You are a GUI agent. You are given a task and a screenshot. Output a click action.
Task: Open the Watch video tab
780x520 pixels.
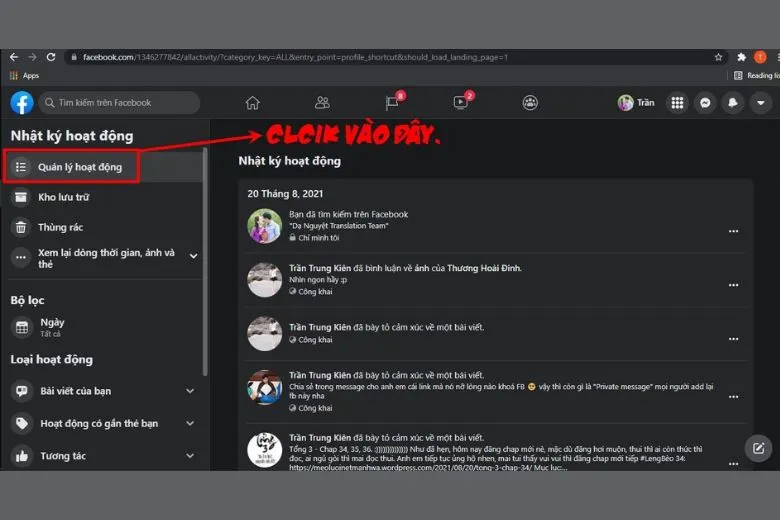coord(461,103)
